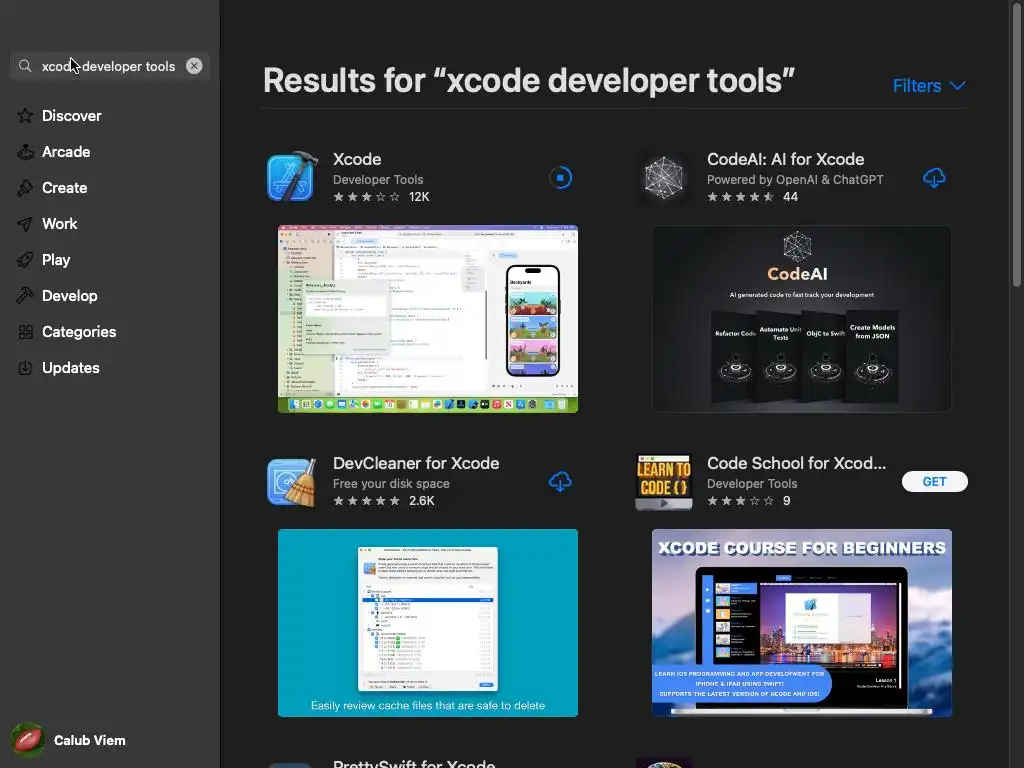Click the CodeAI app icon
1024x768 pixels.
click(664, 177)
